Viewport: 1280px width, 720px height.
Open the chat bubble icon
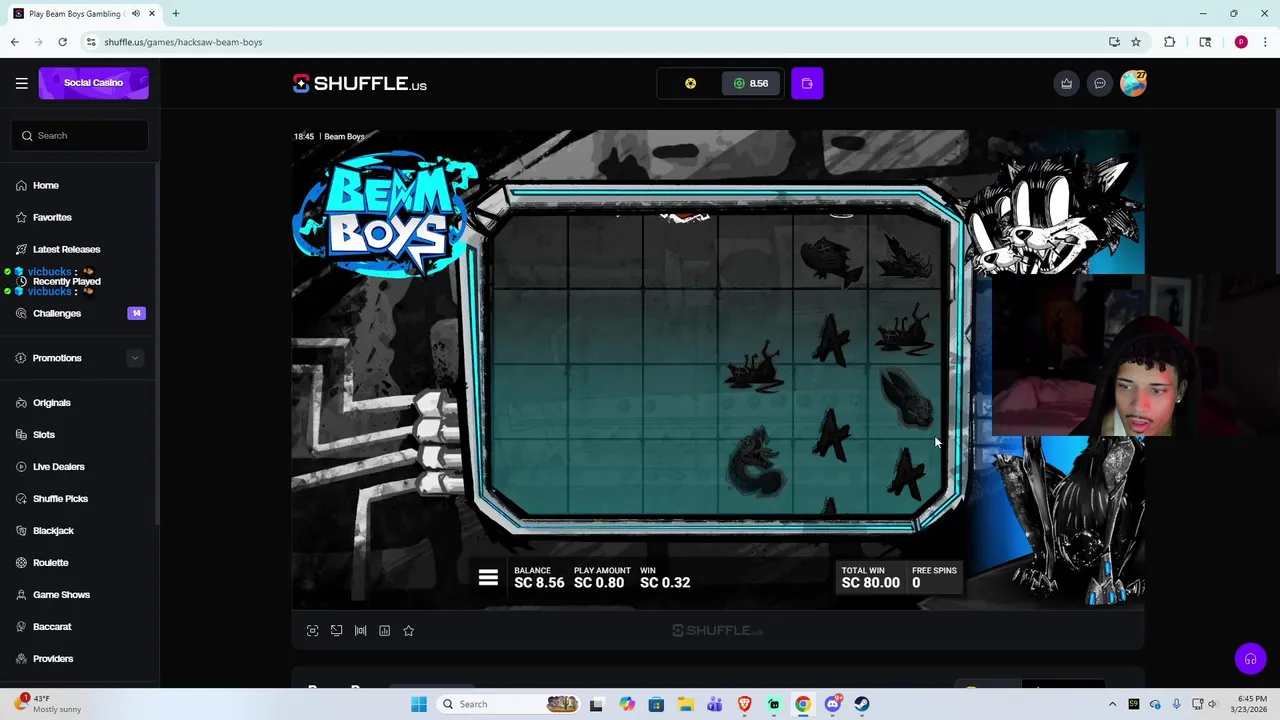click(1099, 83)
